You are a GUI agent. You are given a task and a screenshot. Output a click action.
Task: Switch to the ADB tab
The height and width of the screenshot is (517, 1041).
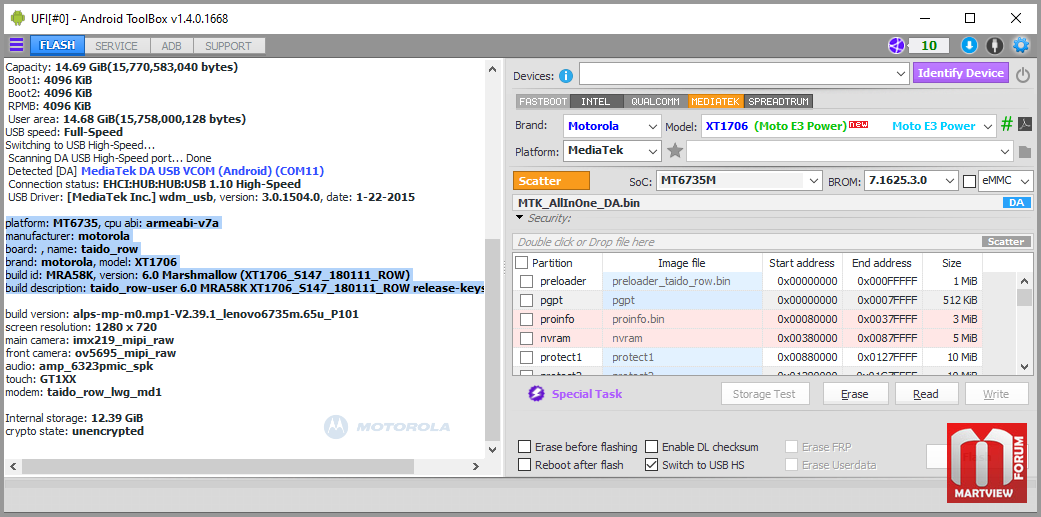tap(171, 46)
